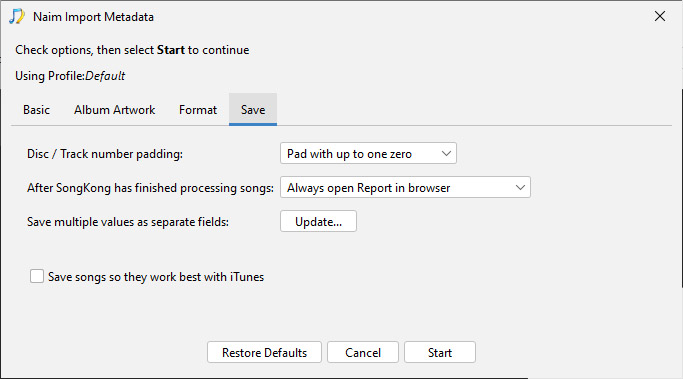Open the 'Always open Report in browser' dropdown

point(405,187)
